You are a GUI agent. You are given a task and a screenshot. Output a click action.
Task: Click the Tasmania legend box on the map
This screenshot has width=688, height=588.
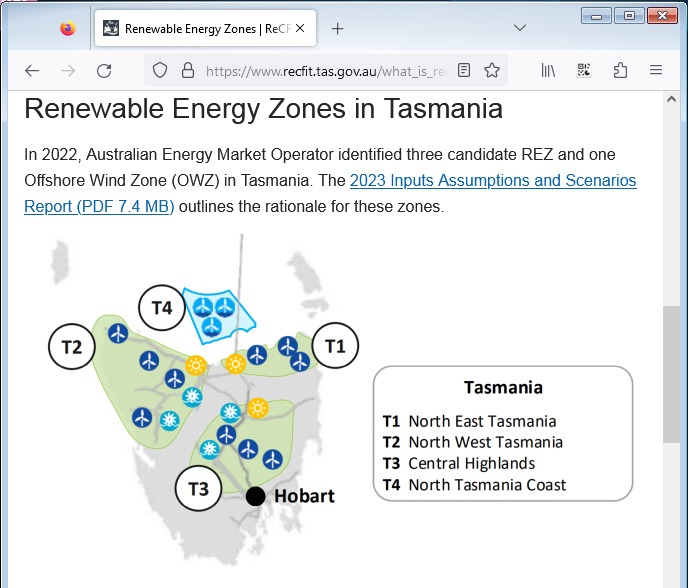[x=503, y=433]
